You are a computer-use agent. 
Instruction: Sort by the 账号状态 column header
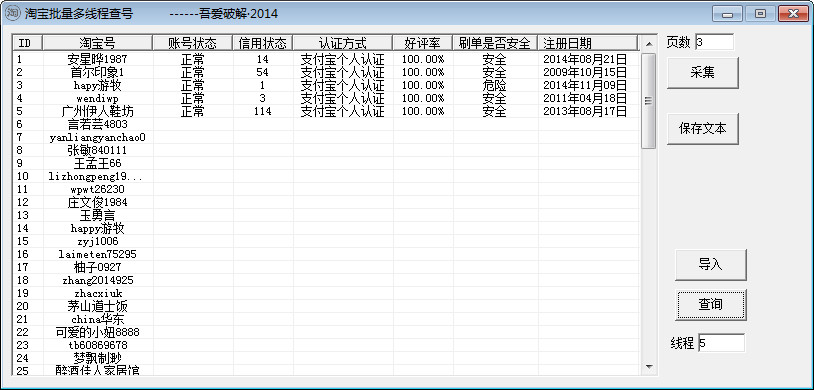click(193, 43)
